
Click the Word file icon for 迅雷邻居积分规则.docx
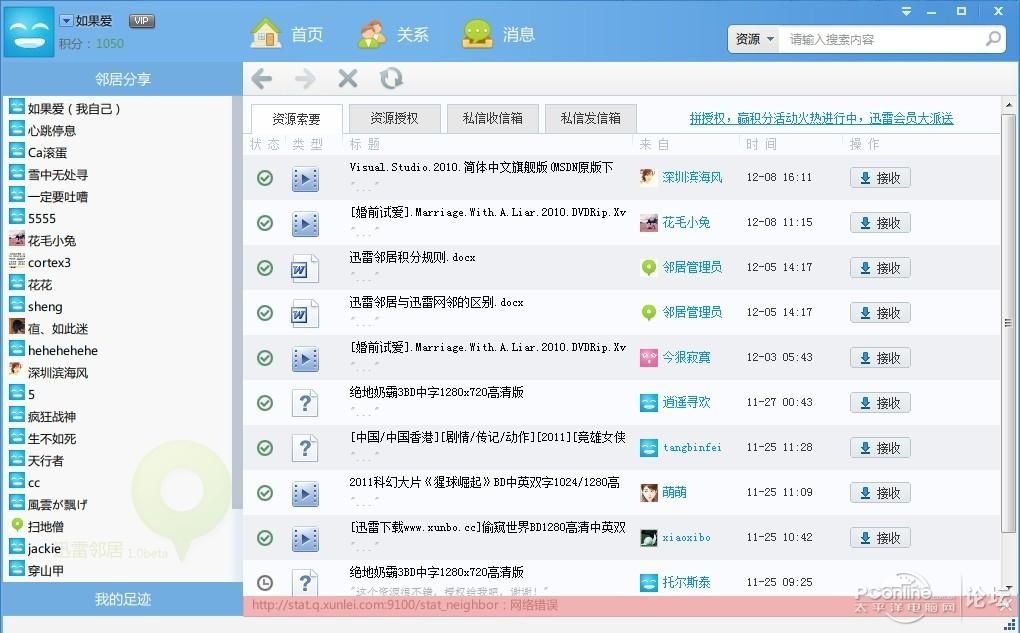pos(305,268)
